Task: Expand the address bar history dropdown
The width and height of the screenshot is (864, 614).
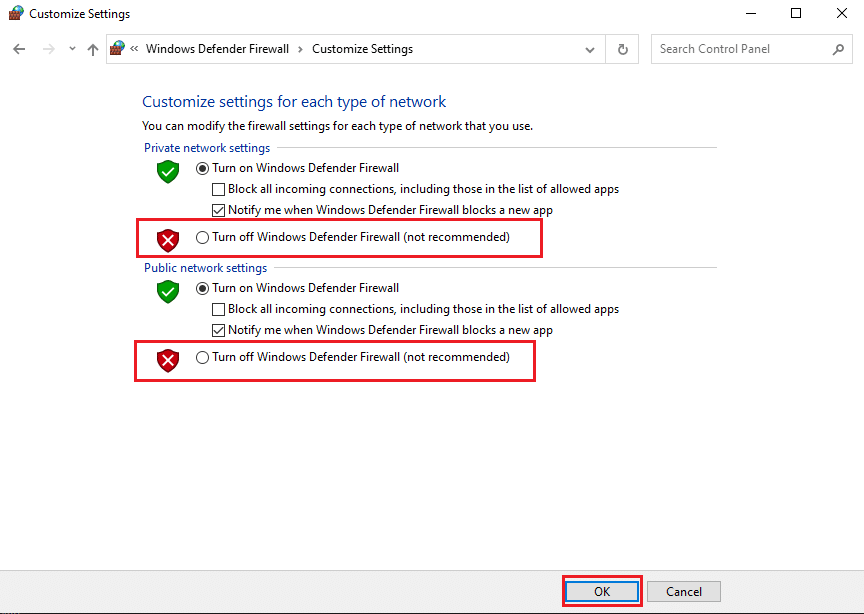Action: [x=591, y=49]
